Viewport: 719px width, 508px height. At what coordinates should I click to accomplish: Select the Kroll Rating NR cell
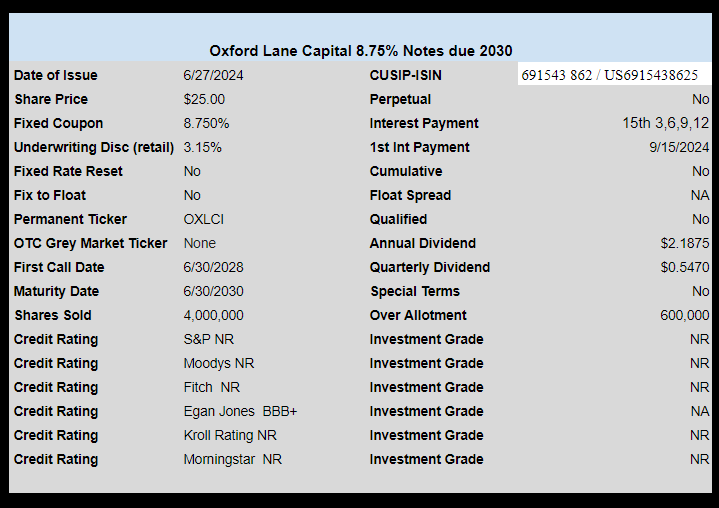230,435
